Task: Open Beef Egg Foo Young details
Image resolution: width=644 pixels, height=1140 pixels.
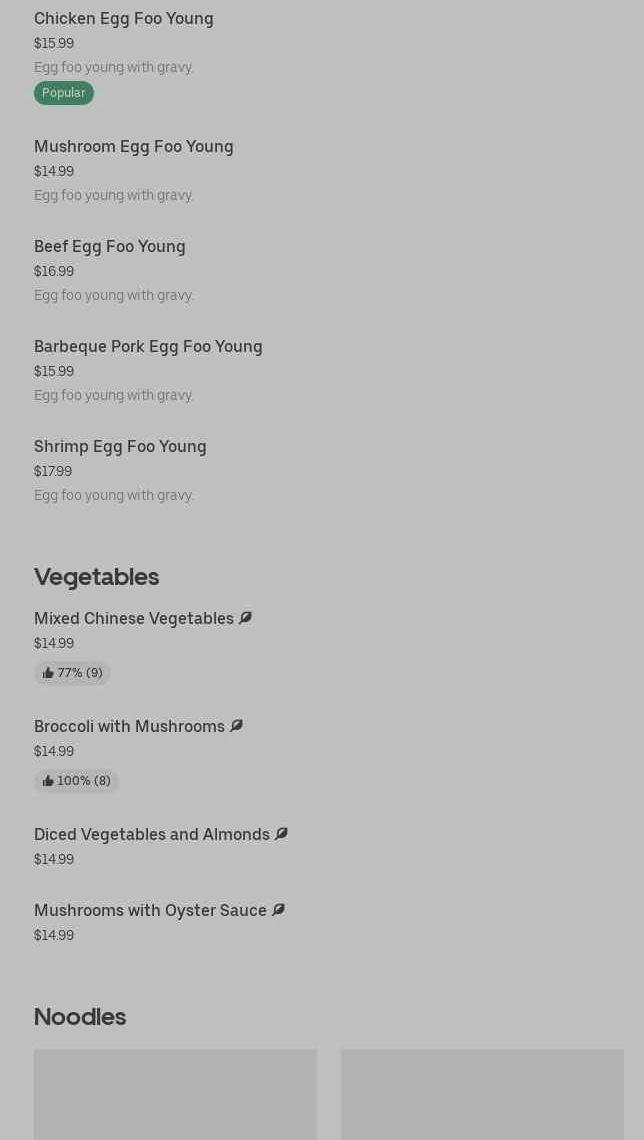Action: tap(109, 246)
